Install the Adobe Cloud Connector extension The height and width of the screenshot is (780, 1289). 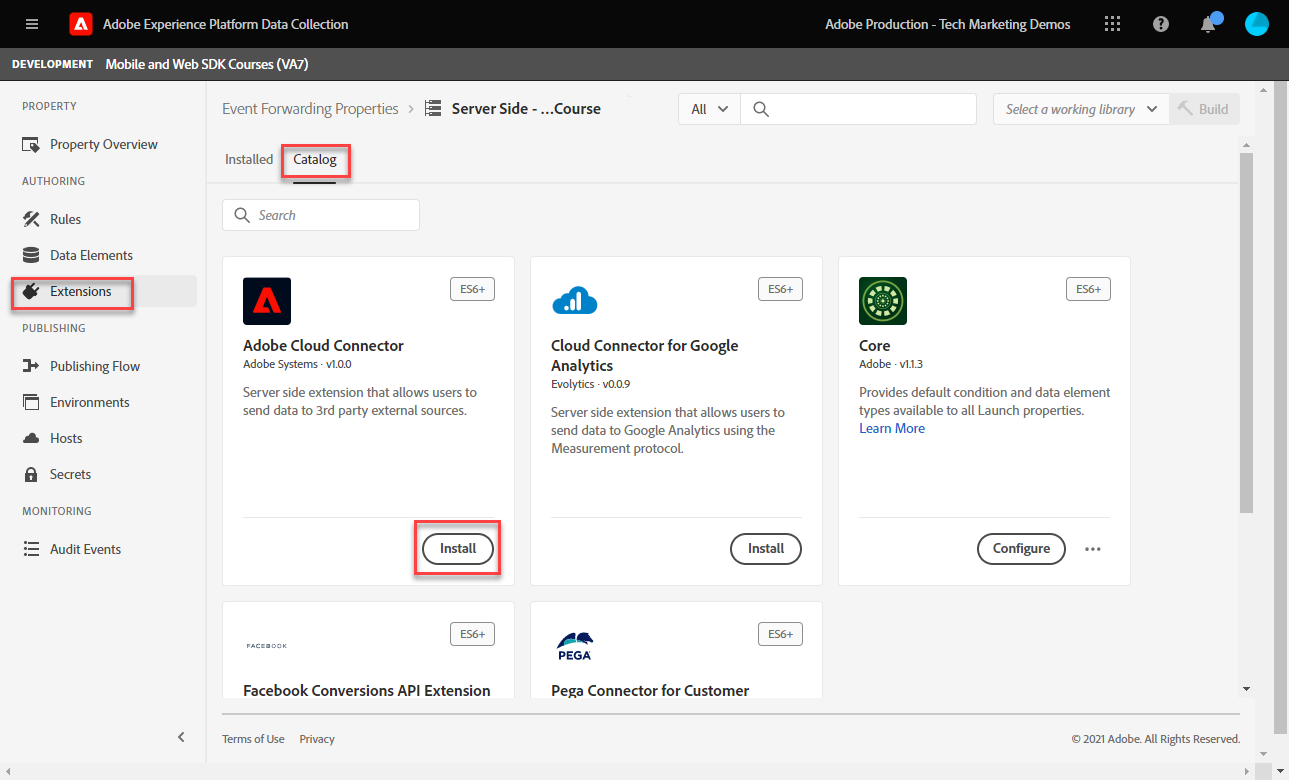[458, 549]
